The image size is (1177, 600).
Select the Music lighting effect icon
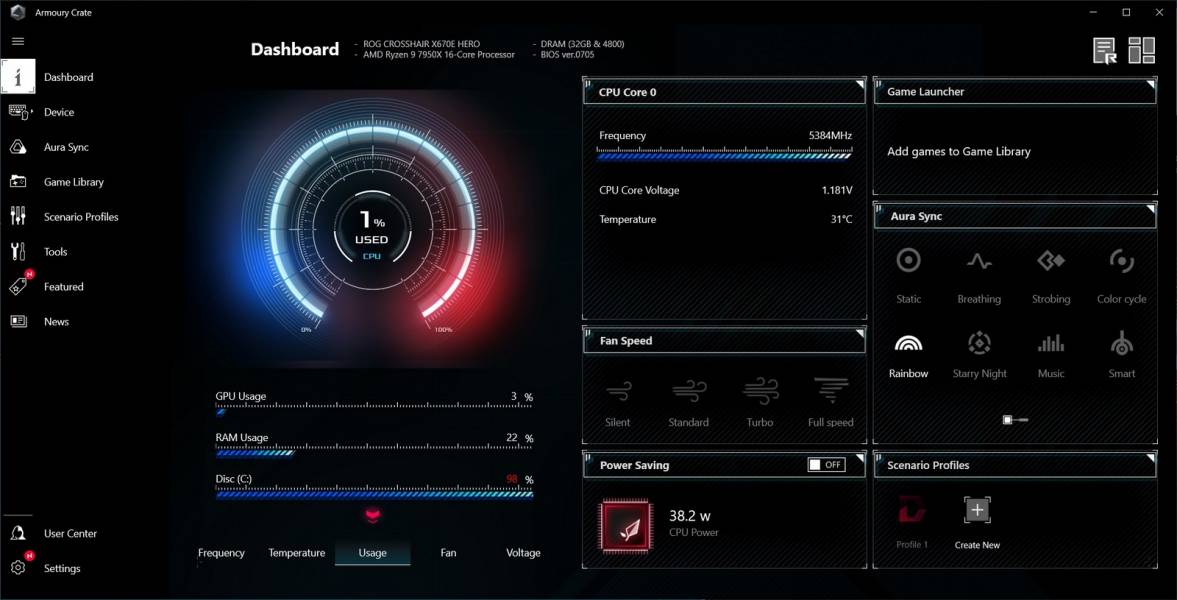pyautogui.click(x=1051, y=343)
